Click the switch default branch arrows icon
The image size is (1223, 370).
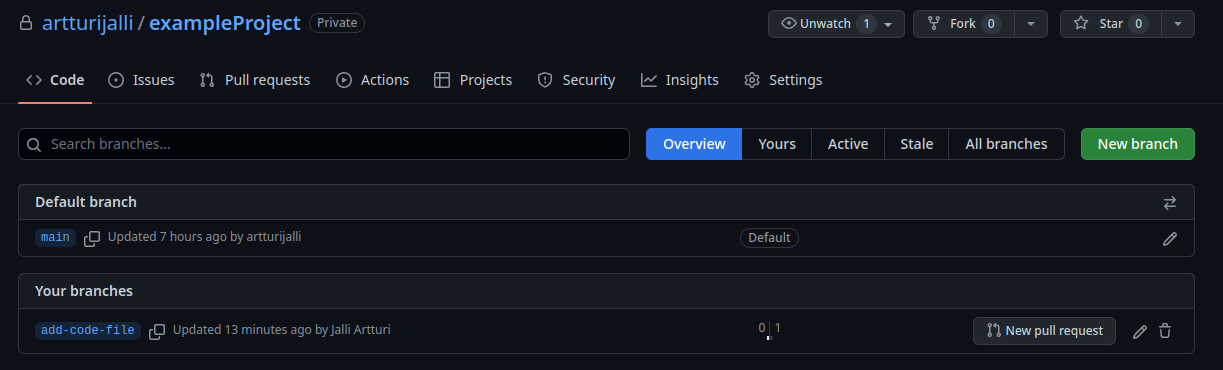tap(1170, 202)
